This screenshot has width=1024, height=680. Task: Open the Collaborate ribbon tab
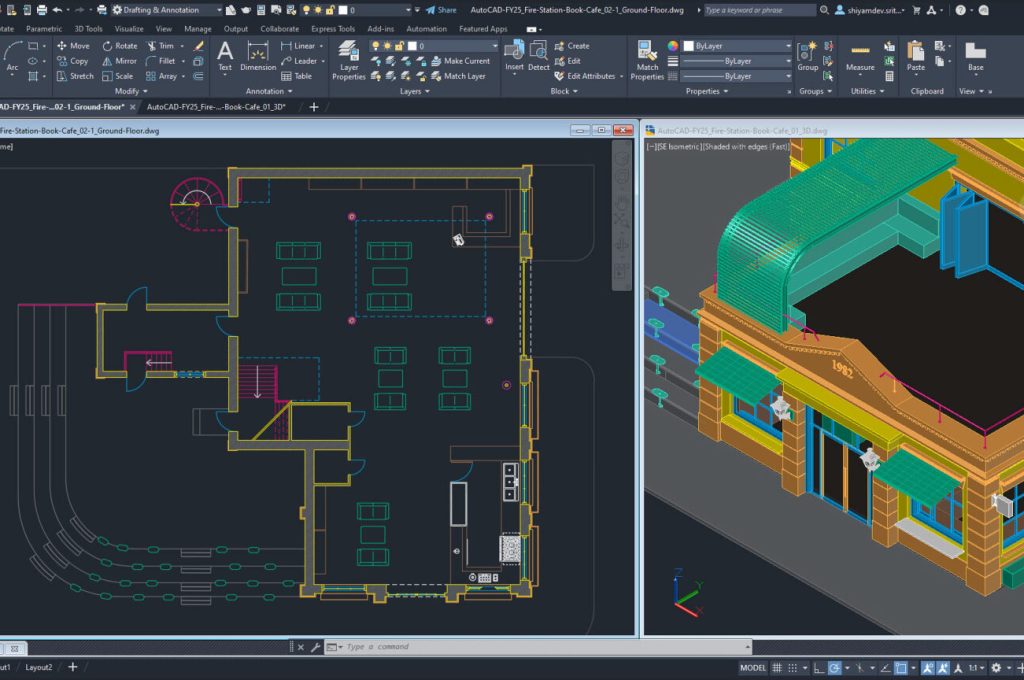pos(280,29)
